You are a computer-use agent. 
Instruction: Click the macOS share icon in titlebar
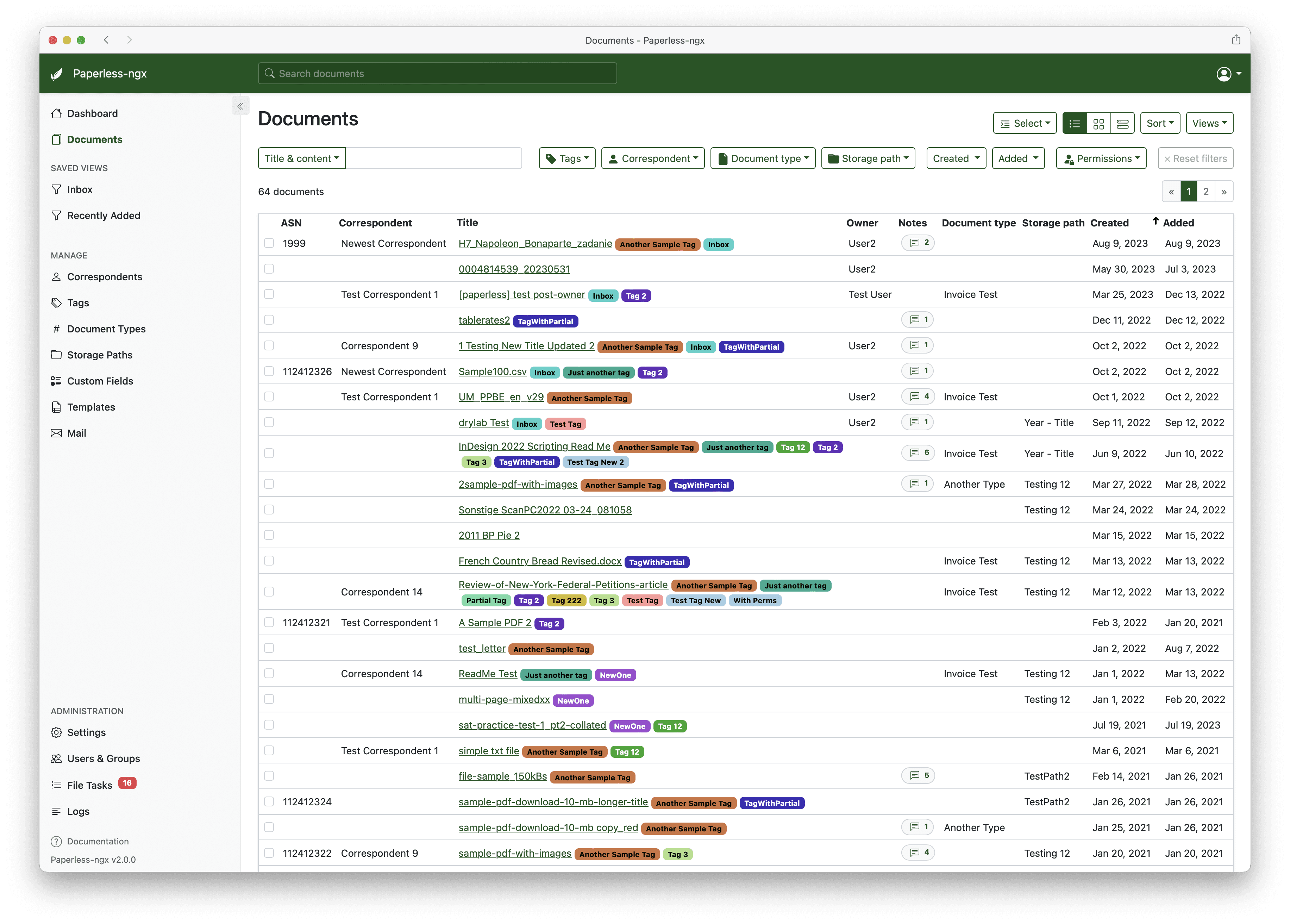pos(1235,40)
